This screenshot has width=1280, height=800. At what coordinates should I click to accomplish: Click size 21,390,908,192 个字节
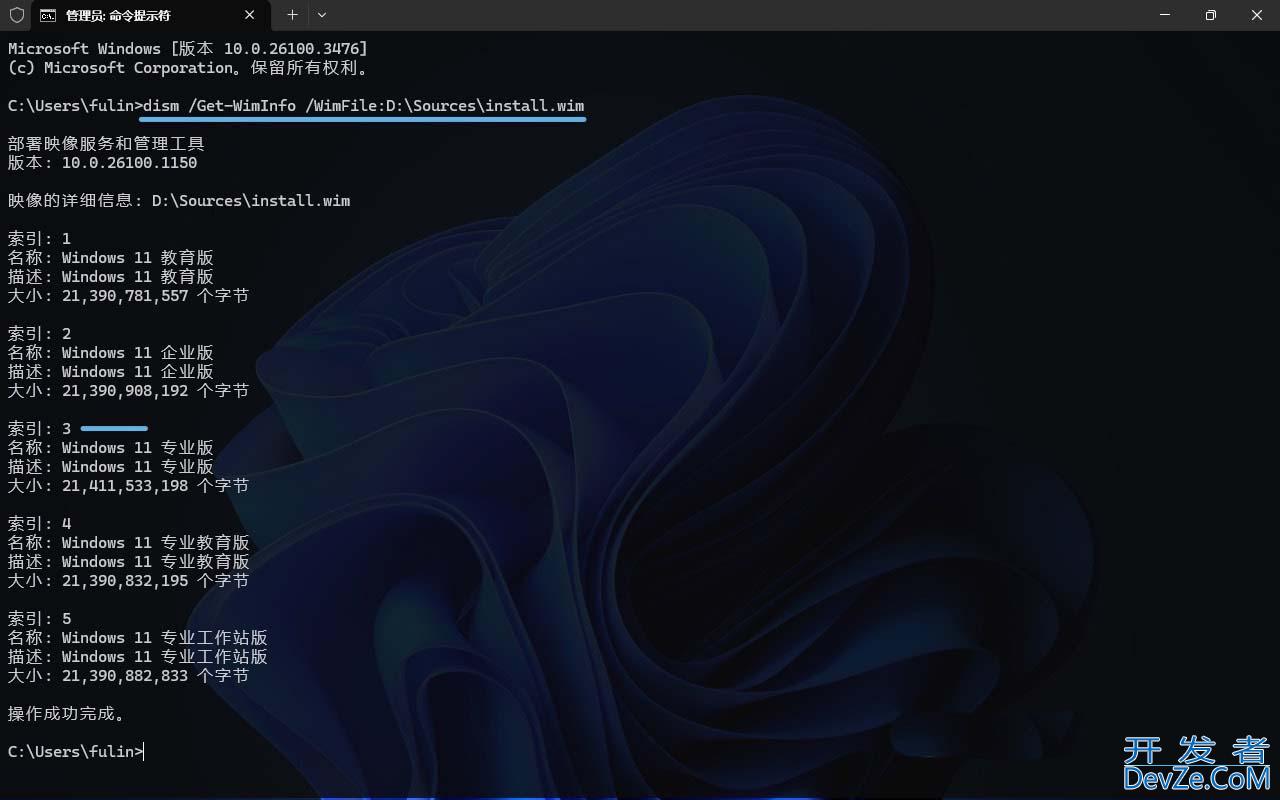pyautogui.click(x=129, y=391)
